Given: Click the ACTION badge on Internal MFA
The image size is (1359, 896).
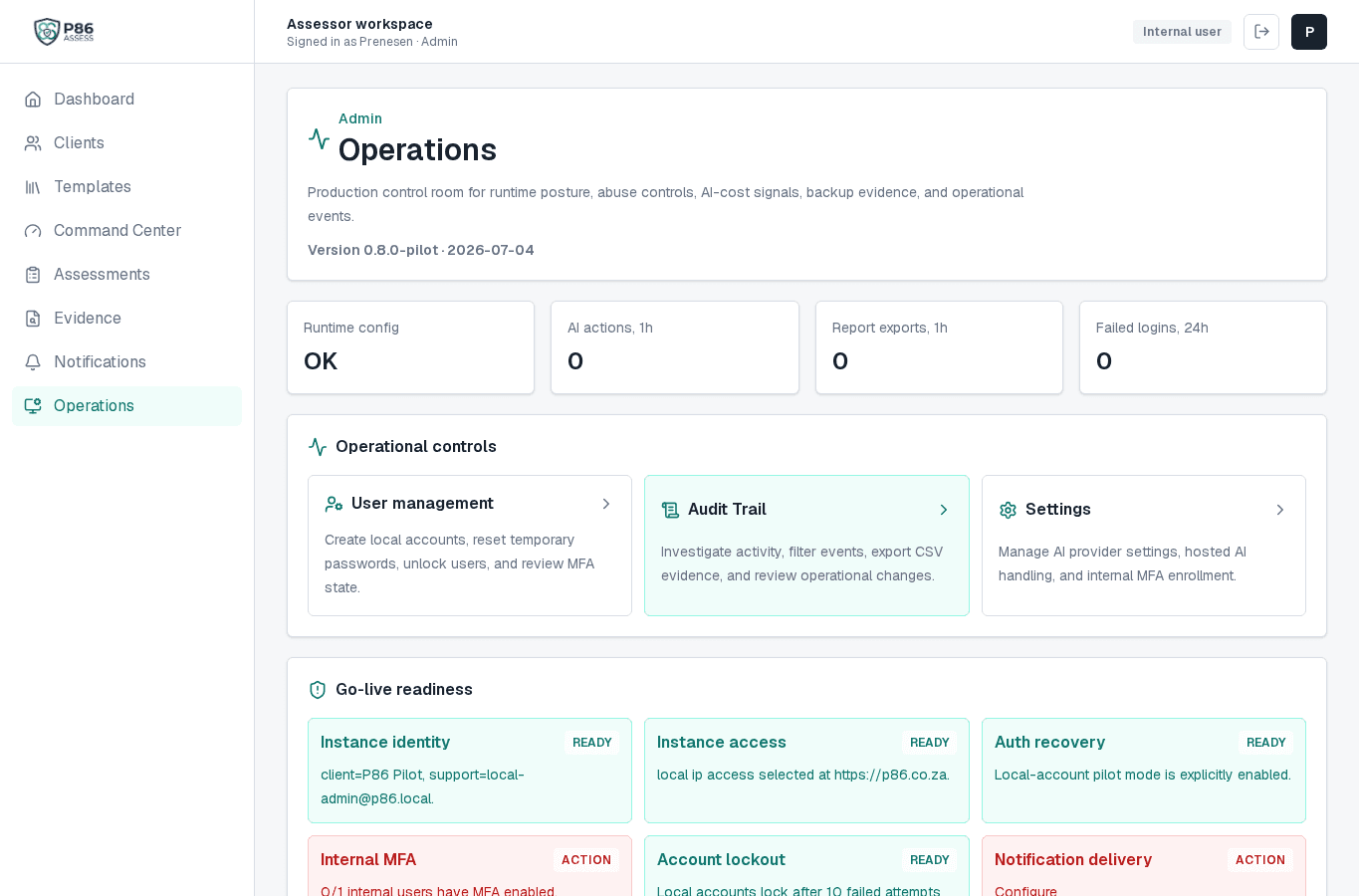Looking at the screenshot, I should pos(586,860).
